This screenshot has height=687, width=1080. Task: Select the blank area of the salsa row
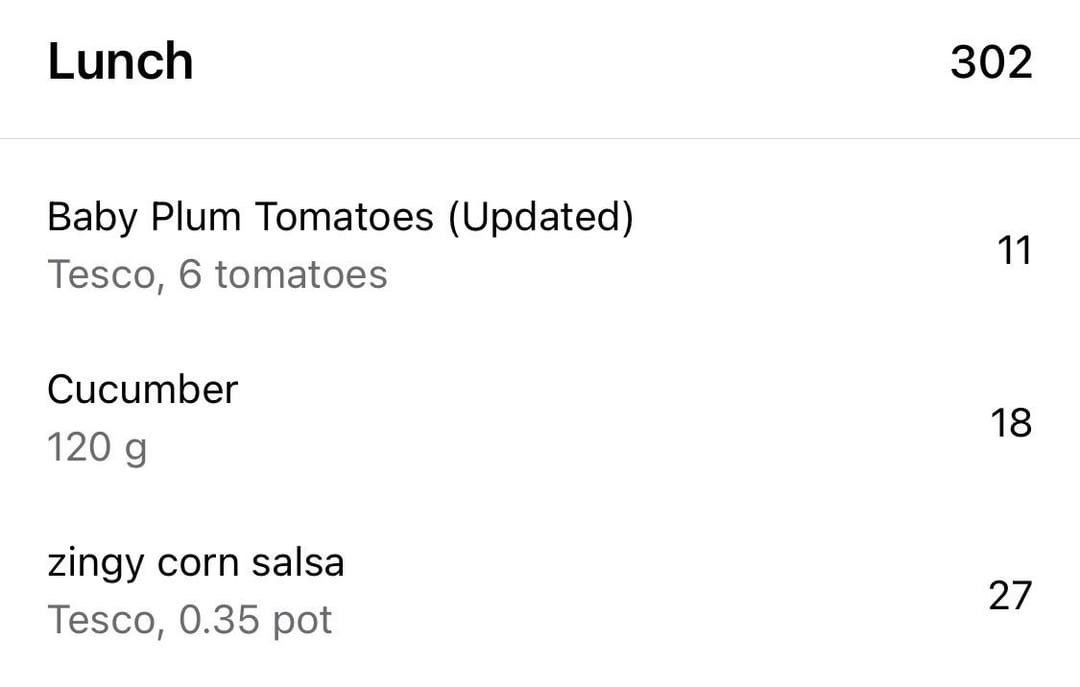(661, 591)
